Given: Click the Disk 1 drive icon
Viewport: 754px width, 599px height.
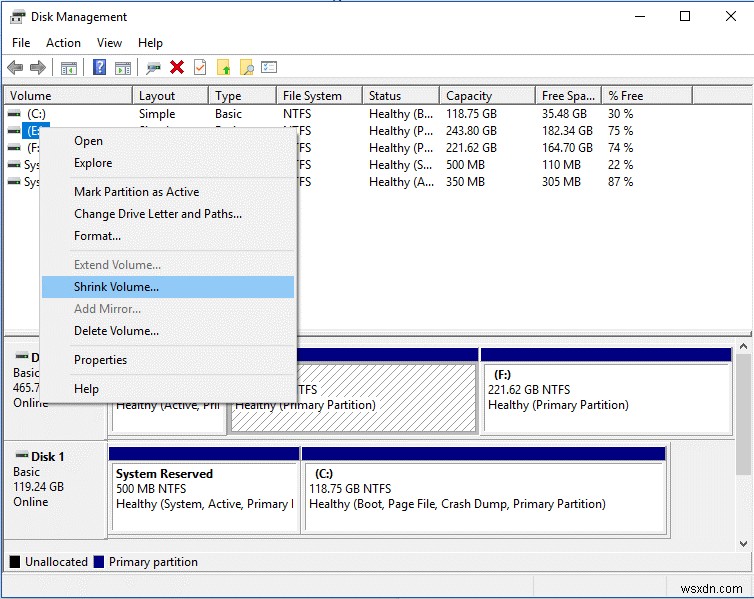Looking at the screenshot, I should [22, 455].
